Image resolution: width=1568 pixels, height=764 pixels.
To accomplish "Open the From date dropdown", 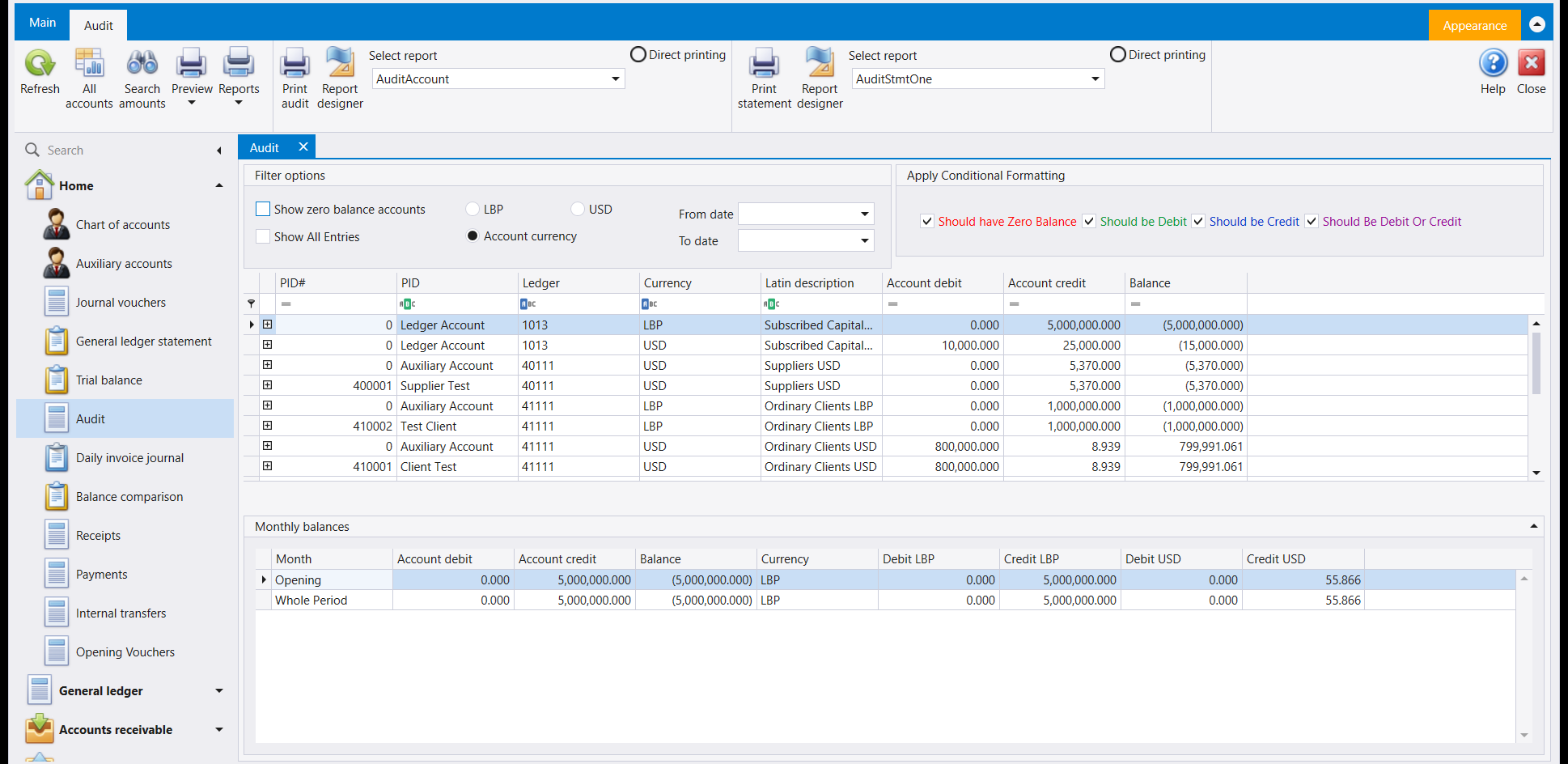I will pyautogui.click(x=865, y=214).
